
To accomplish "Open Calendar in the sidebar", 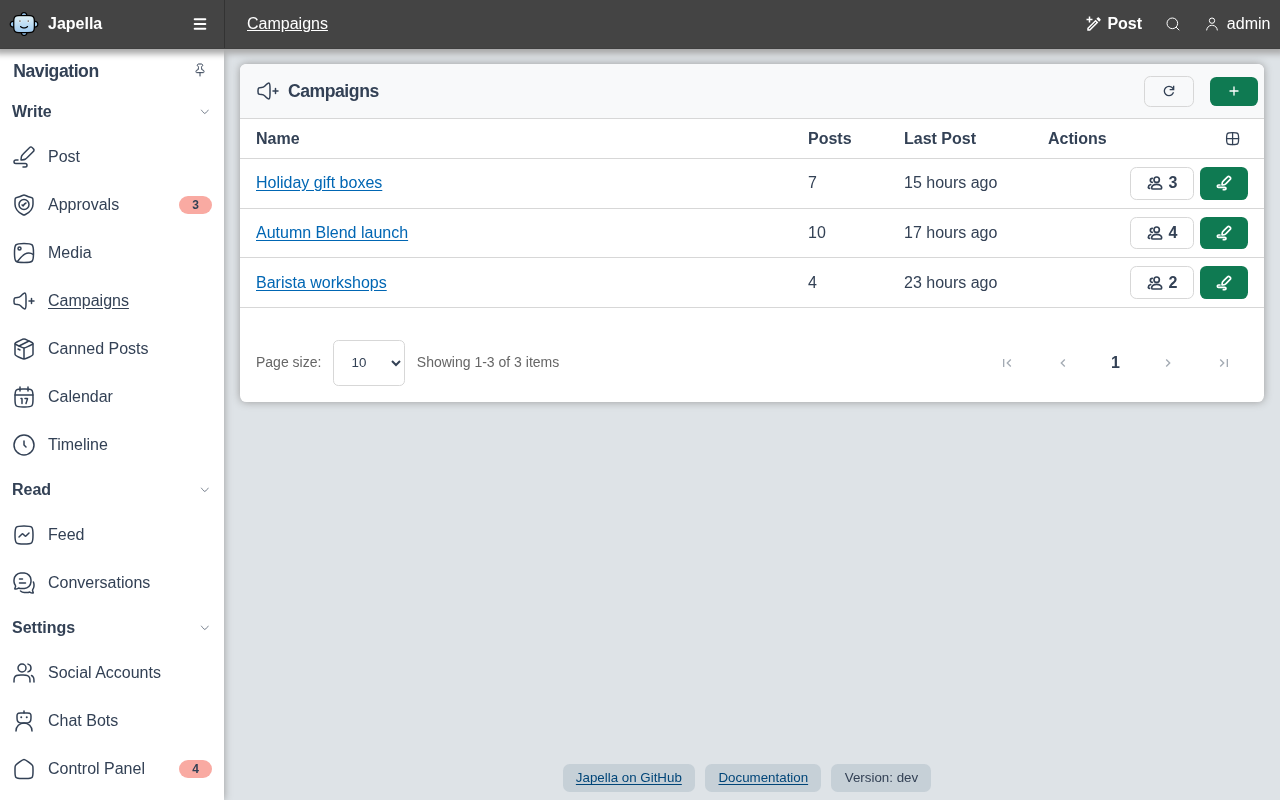I will (x=112, y=397).
